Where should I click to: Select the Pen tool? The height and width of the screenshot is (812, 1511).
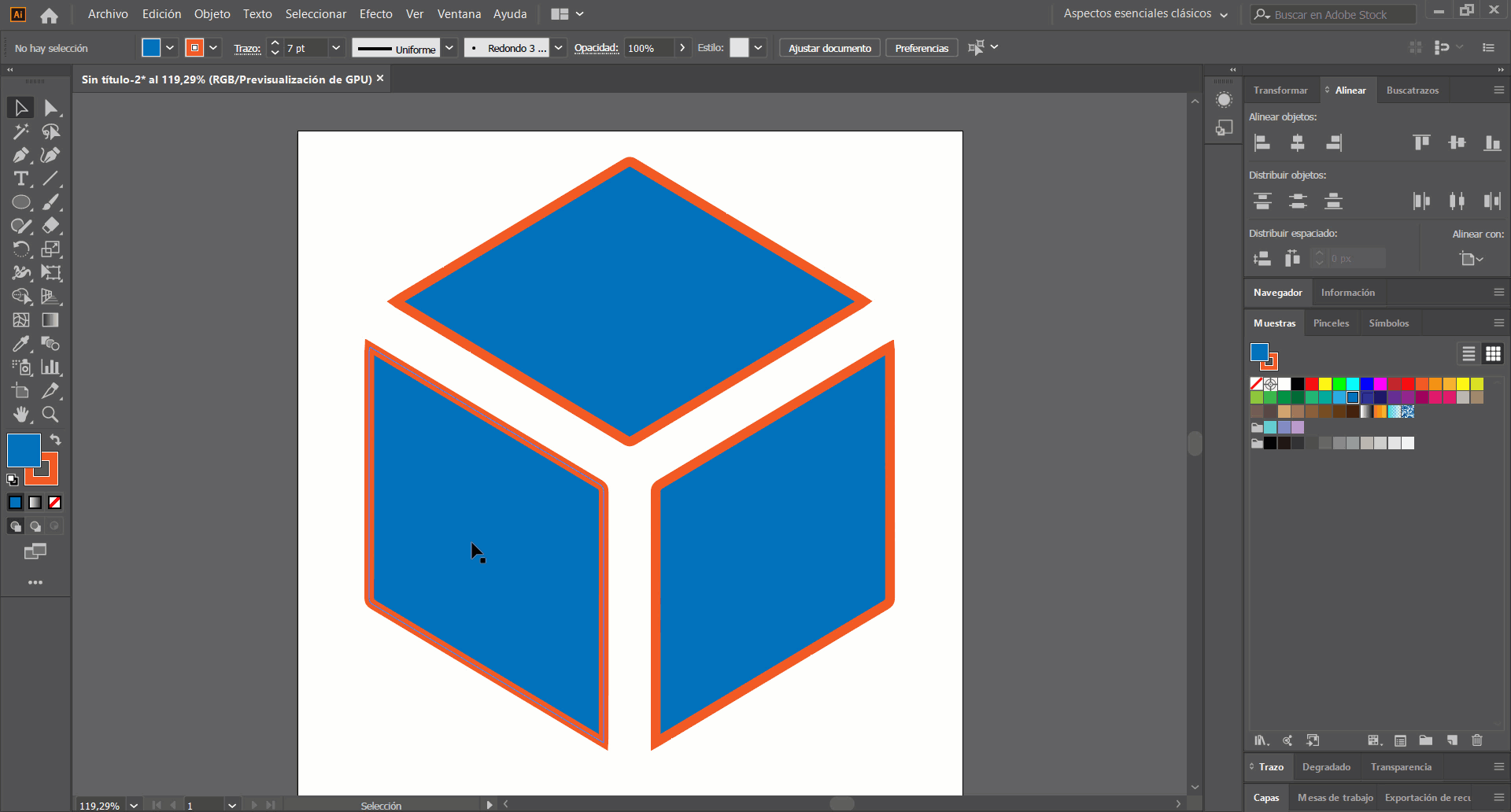[x=20, y=155]
